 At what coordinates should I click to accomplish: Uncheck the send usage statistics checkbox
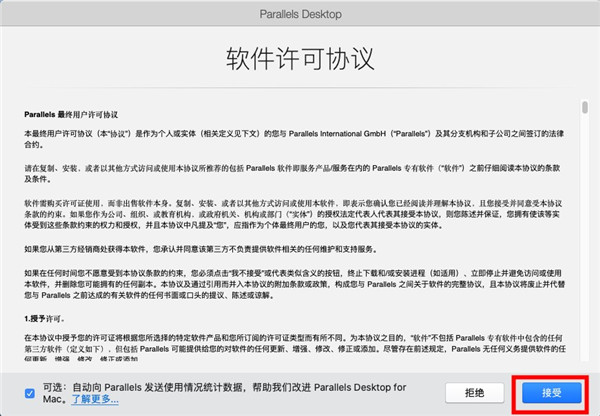[x=30, y=393]
